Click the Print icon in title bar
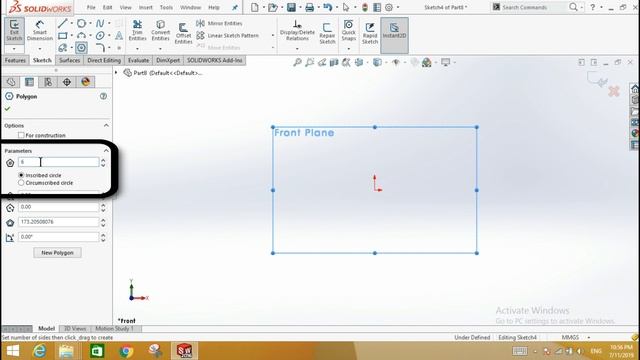 pos(309,7)
